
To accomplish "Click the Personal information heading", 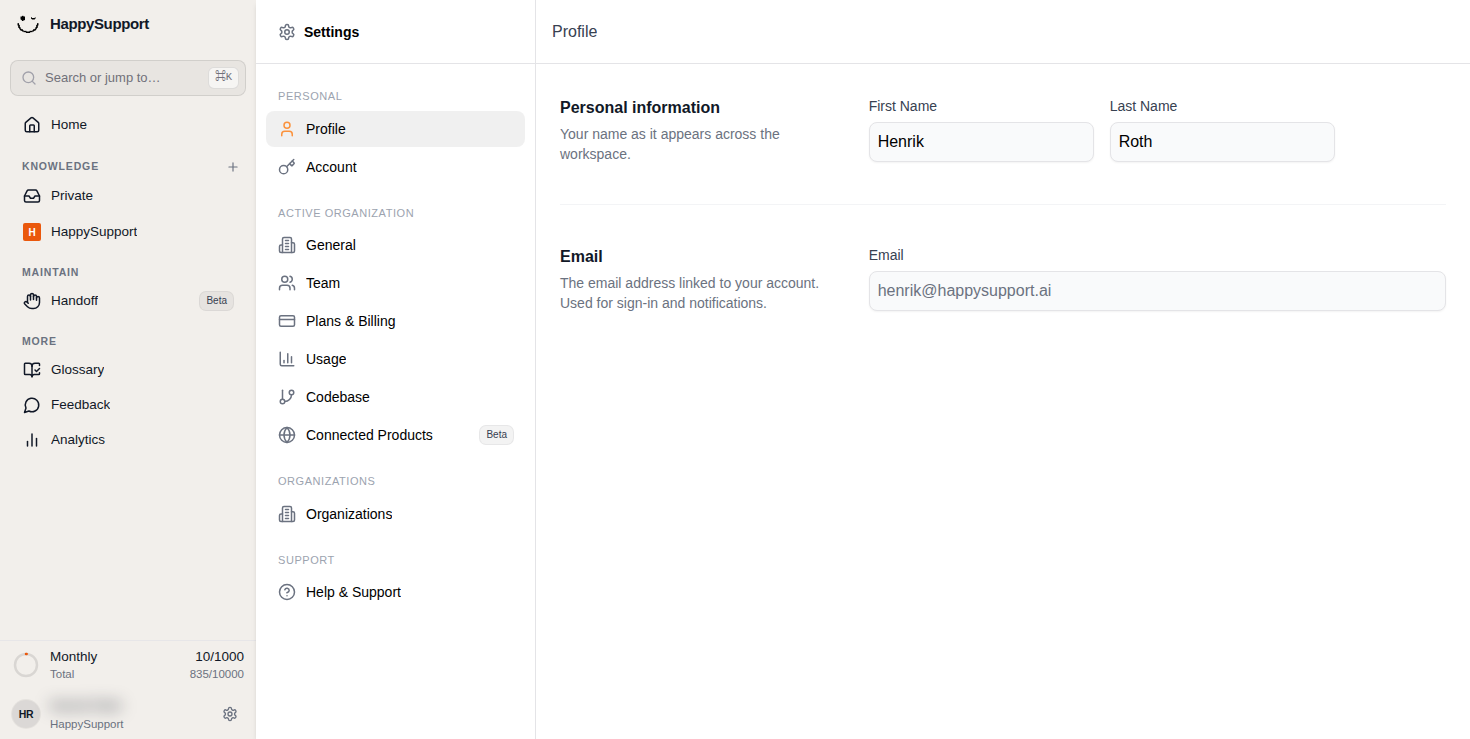I will click(640, 108).
